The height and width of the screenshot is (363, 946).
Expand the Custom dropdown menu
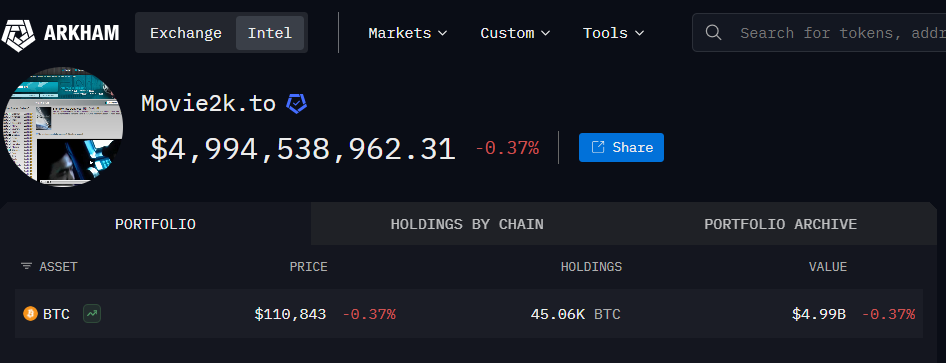pyautogui.click(x=515, y=33)
